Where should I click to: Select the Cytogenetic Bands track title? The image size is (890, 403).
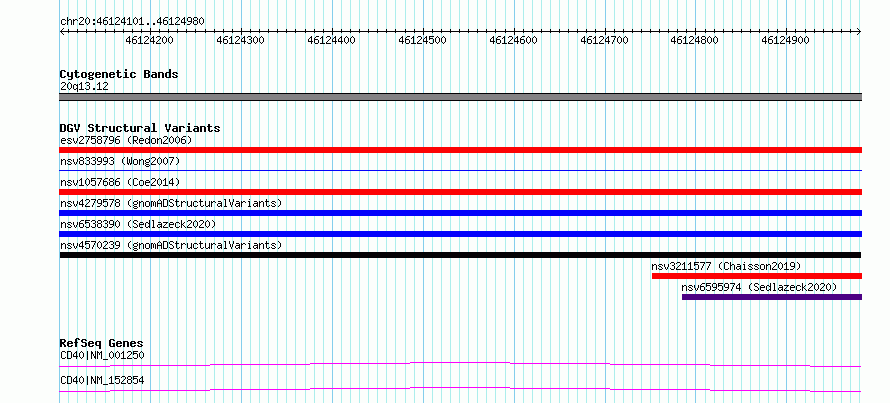tap(119, 74)
